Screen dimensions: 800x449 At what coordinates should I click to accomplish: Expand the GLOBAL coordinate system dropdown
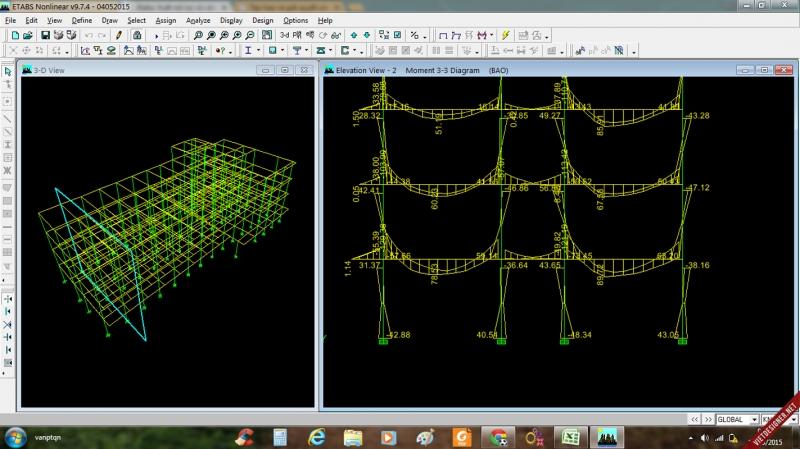753,419
